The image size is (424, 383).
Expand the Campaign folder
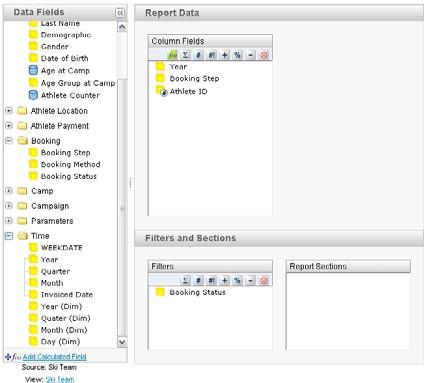coord(9,206)
